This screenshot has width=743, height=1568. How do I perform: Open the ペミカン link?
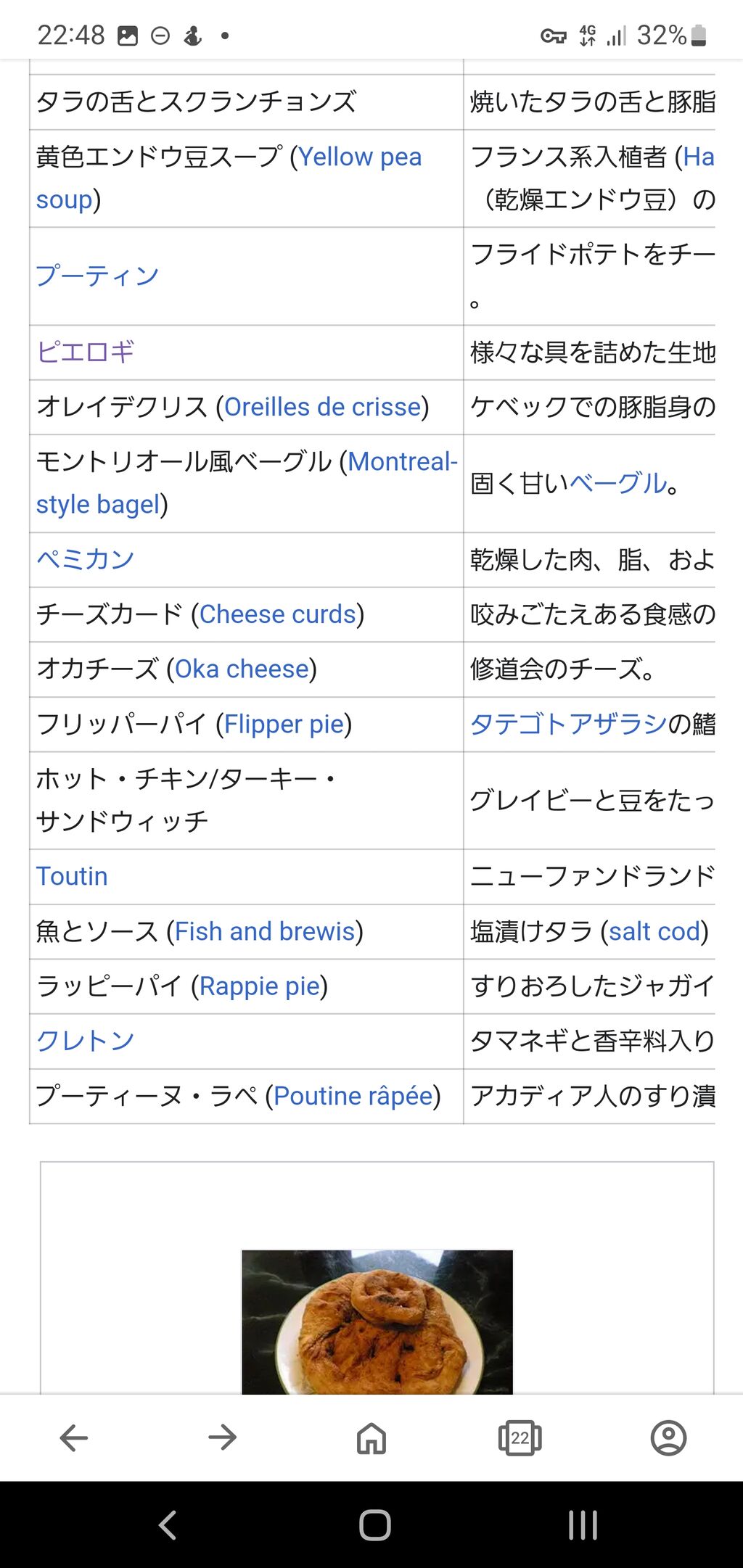[86, 559]
